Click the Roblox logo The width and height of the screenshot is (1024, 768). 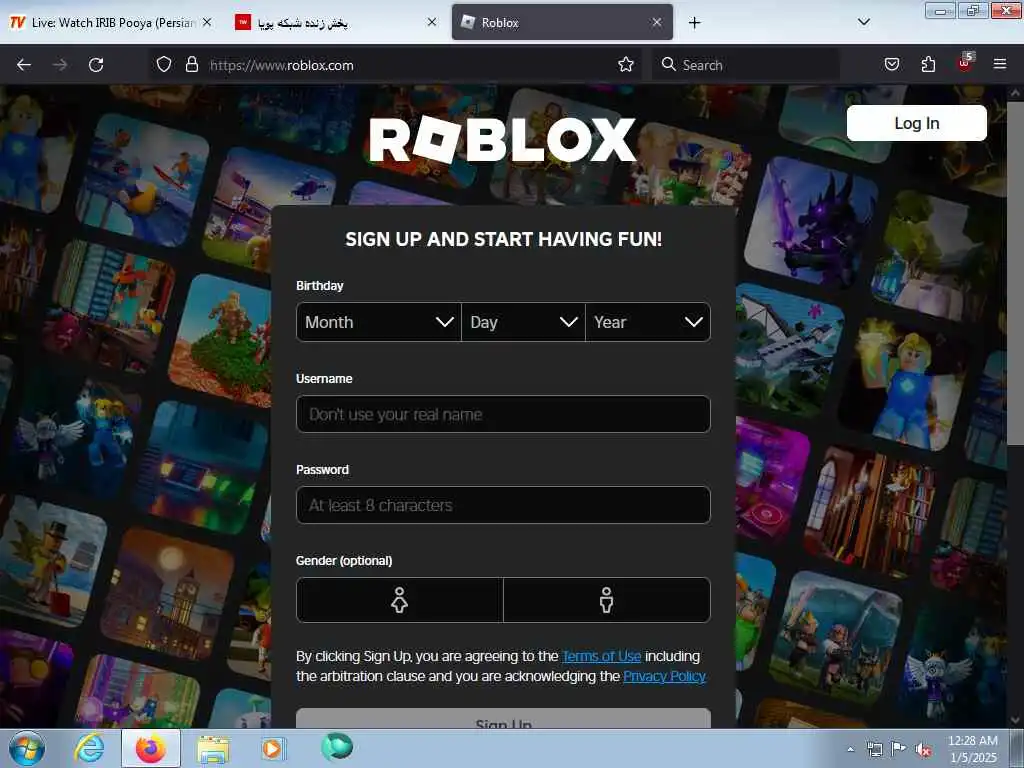pyautogui.click(x=502, y=139)
